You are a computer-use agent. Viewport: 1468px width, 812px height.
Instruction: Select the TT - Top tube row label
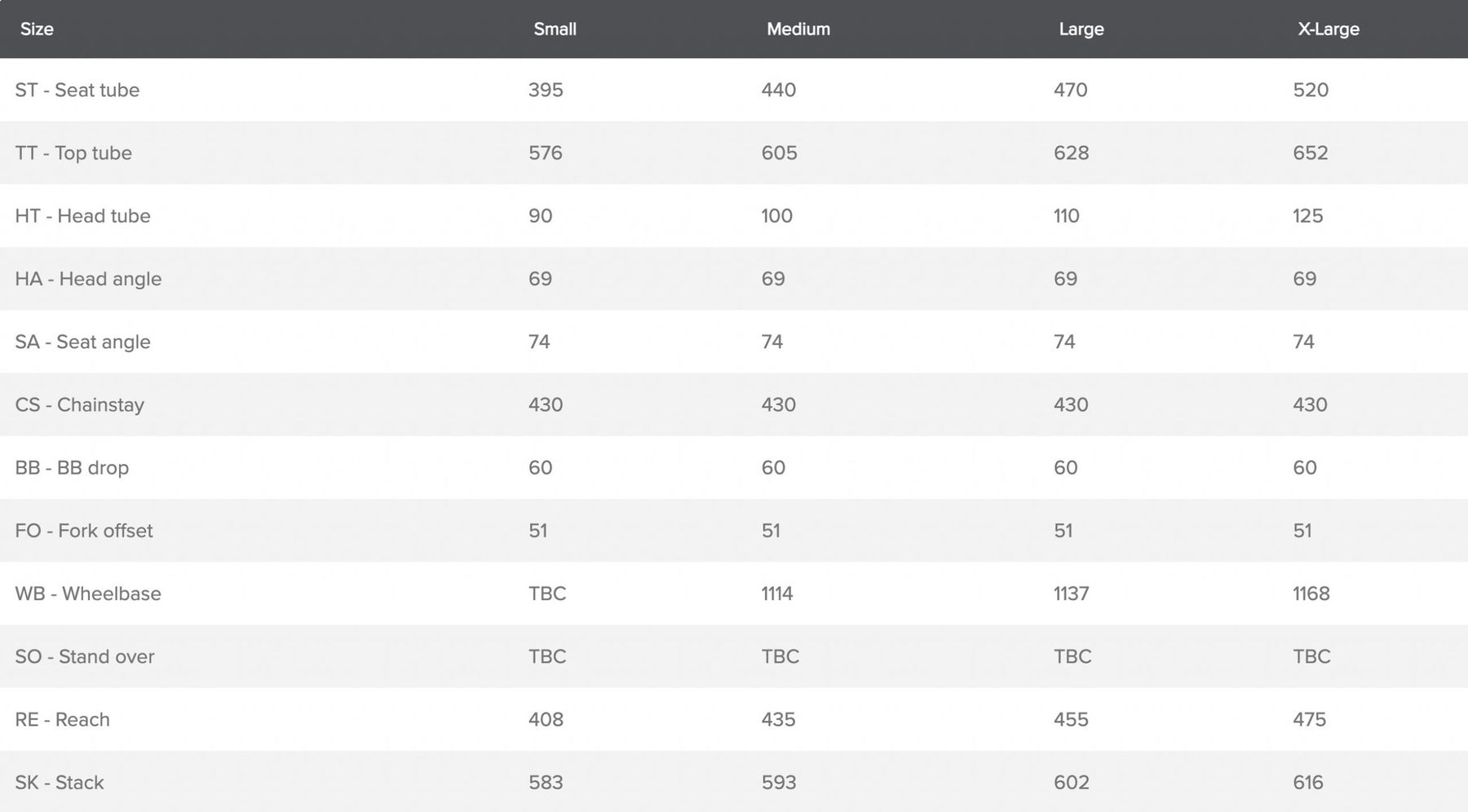[73, 152]
